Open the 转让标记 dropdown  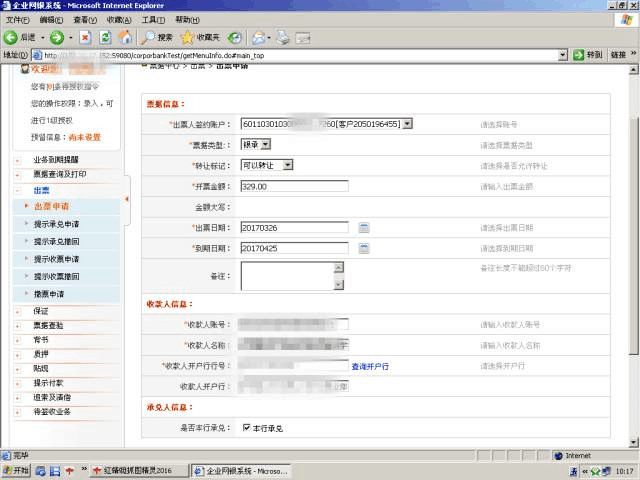(288, 165)
